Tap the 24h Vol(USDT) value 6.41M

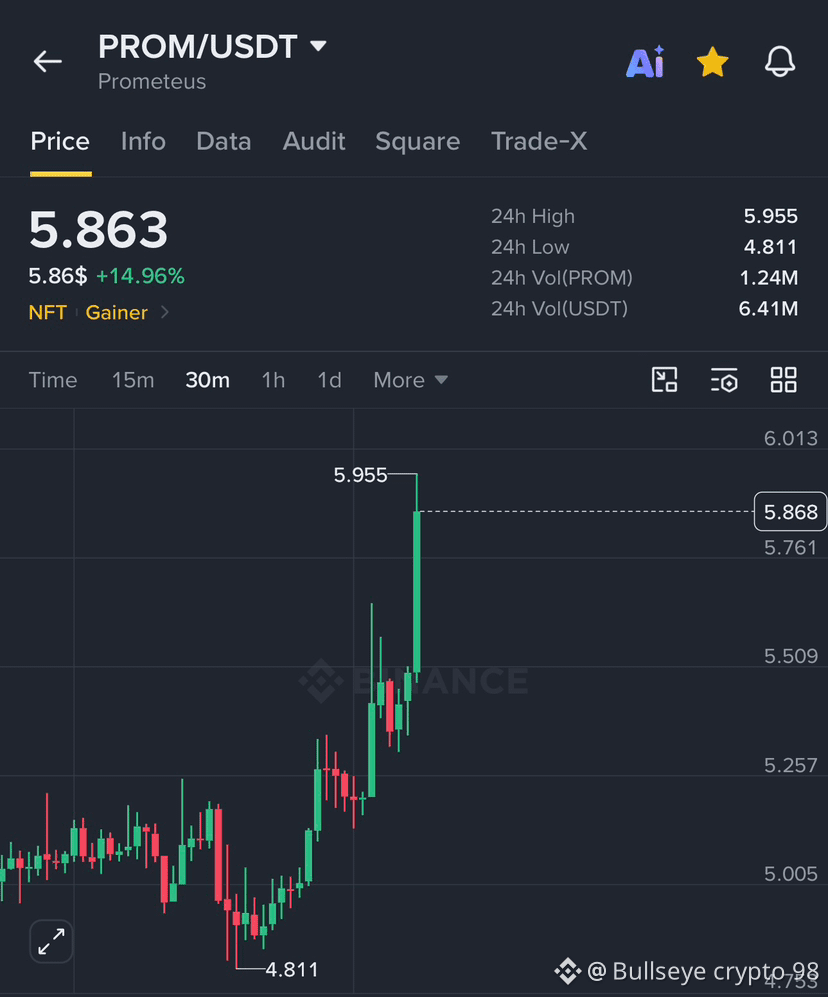click(x=768, y=308)
